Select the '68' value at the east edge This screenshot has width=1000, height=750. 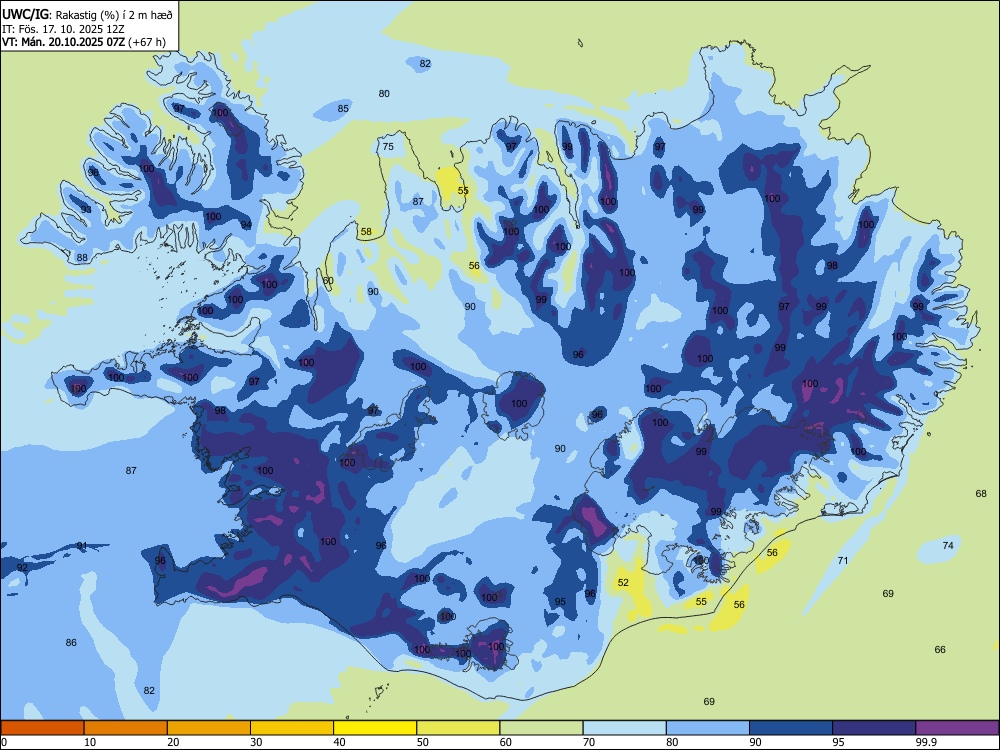981,493
